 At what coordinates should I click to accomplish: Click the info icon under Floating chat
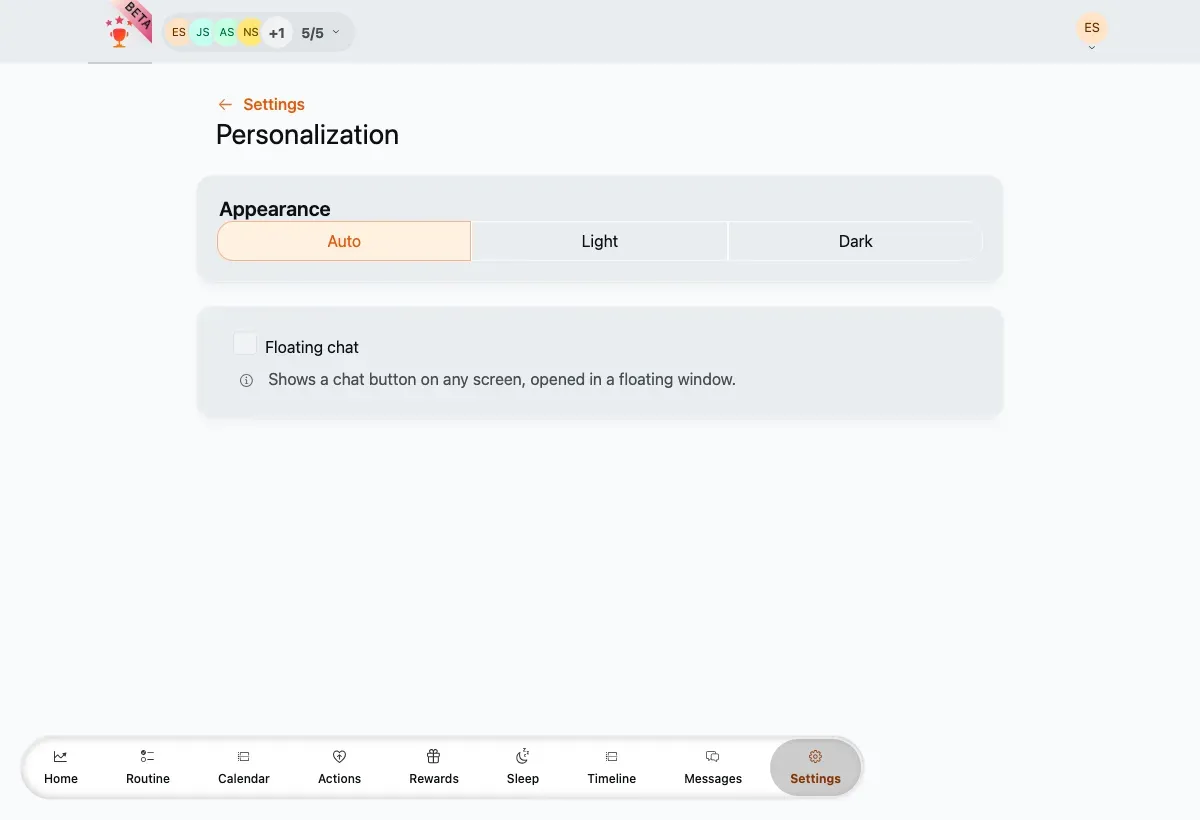point(246,381)
